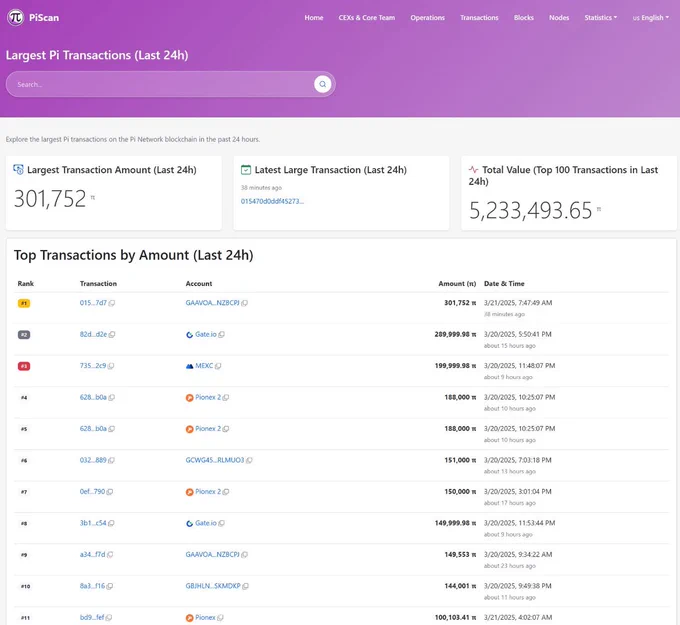Image resolution: width=680 pixels, height=625 pixels.
Task: Click the Transaction column header
Action: tap(98, 283)
